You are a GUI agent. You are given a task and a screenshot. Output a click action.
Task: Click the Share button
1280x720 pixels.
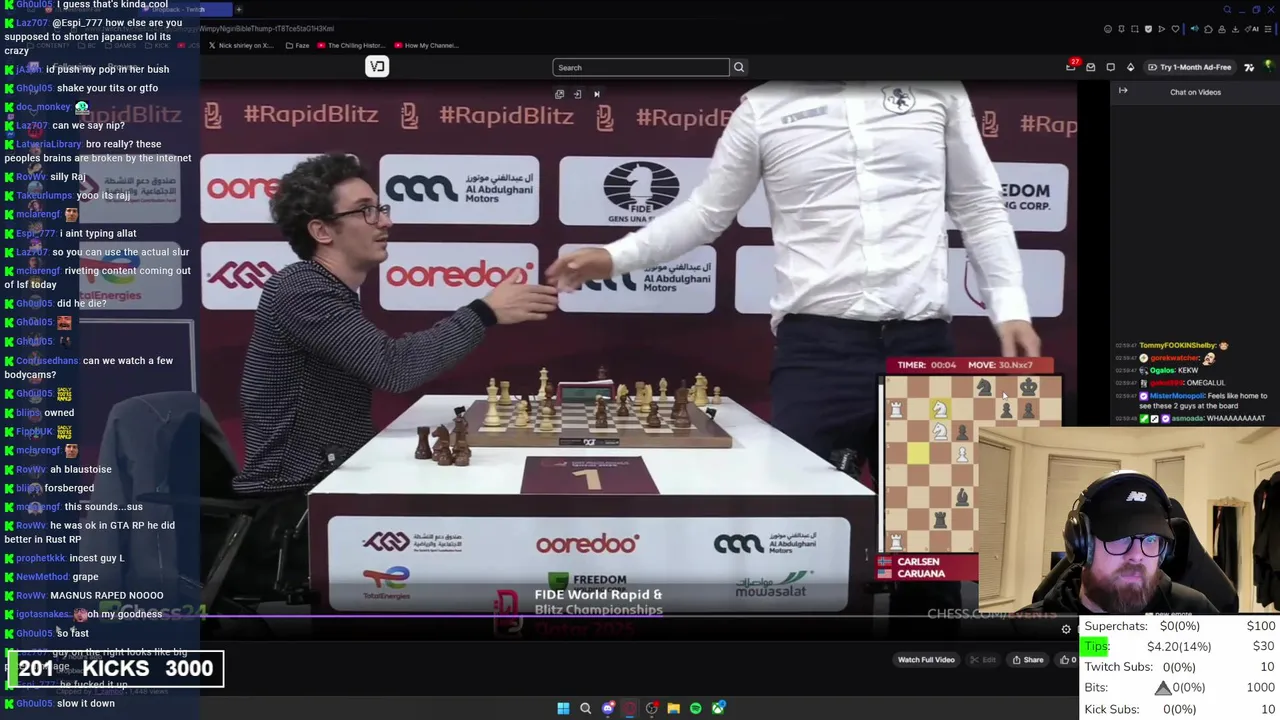1028,660
